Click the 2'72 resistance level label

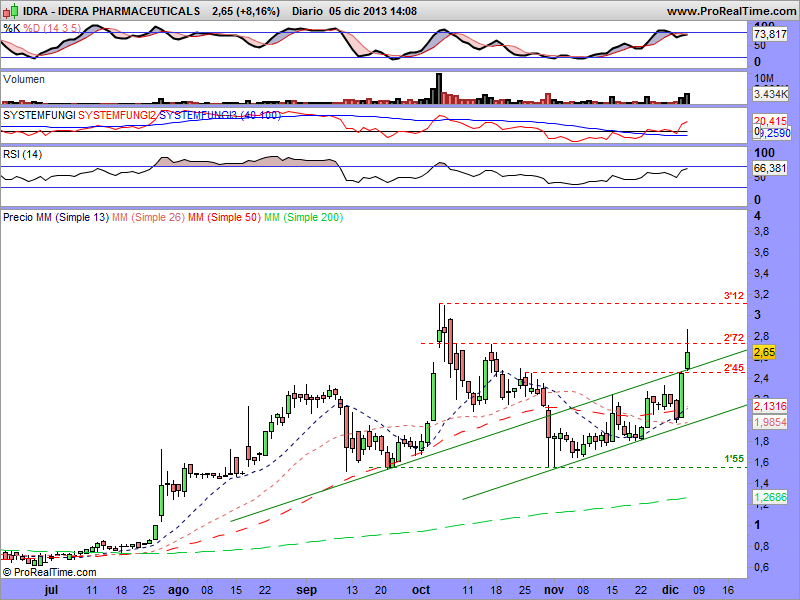734,337
